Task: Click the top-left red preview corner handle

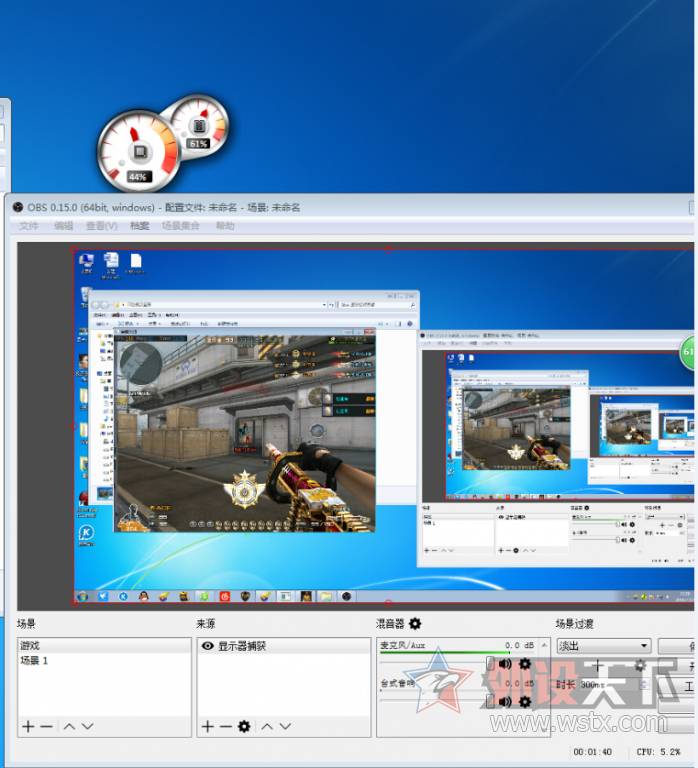Action: click(x=74, y=250)
